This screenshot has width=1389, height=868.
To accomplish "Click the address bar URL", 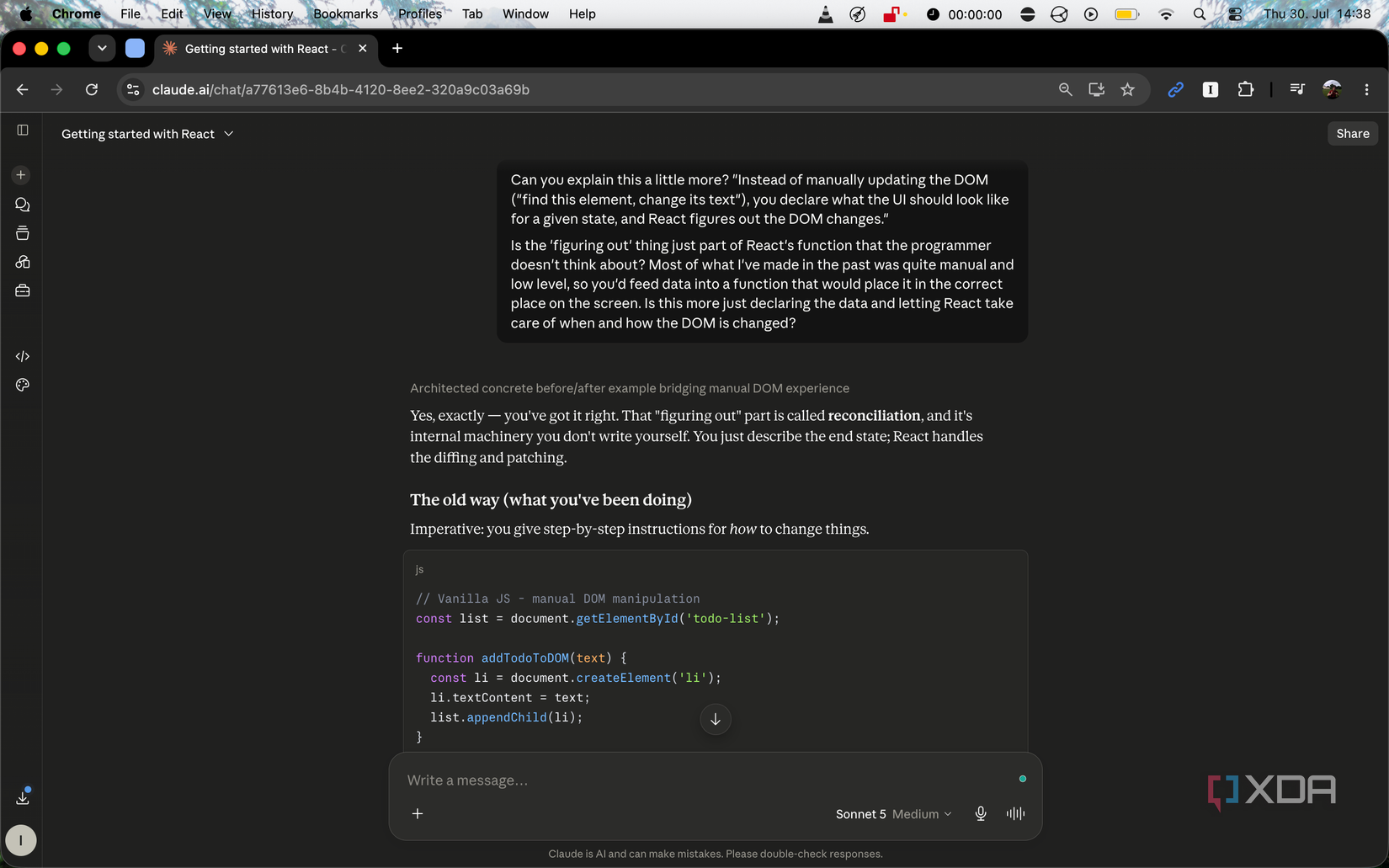I will pyautogui.click(x=341, y=89).
